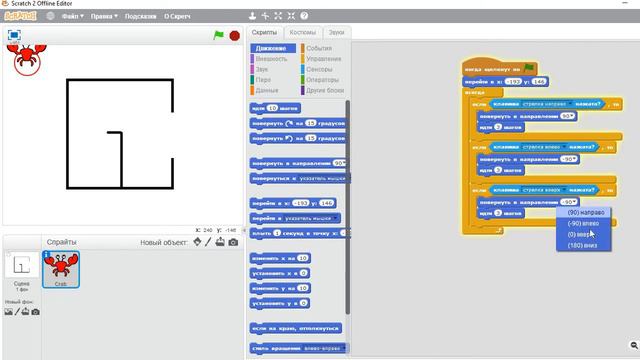Paint a new backdrop icon
The image size is (640, 360).
17,312
